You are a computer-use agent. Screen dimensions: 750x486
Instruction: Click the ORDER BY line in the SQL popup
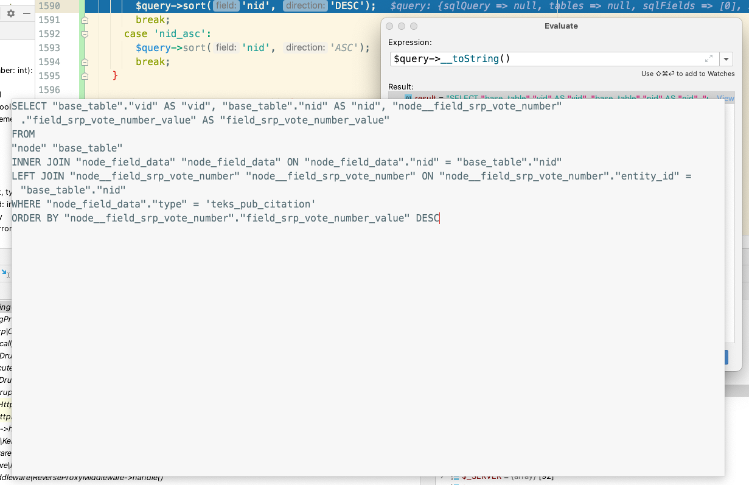225,218
